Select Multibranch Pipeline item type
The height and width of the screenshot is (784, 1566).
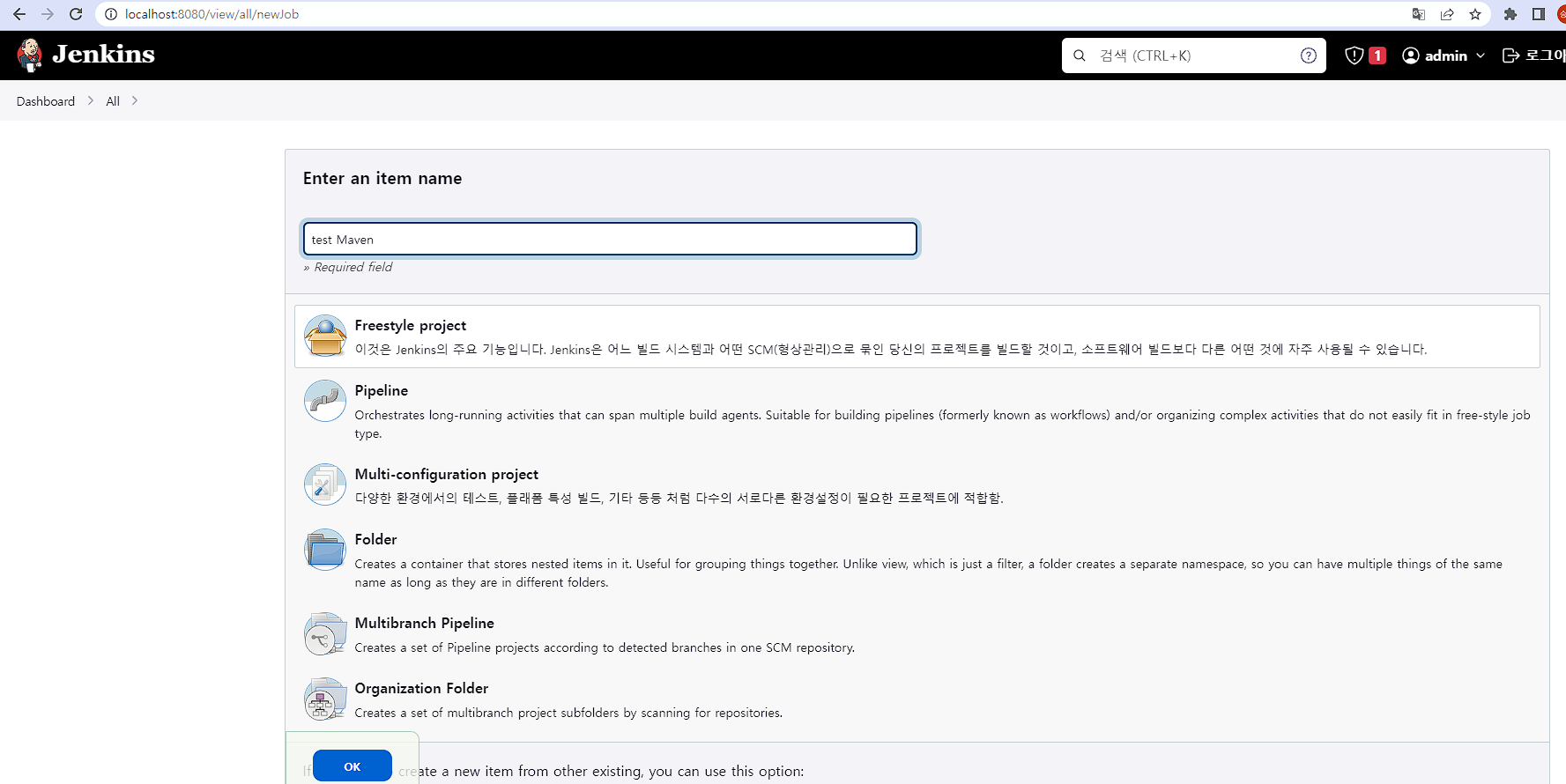pos(917,634)
